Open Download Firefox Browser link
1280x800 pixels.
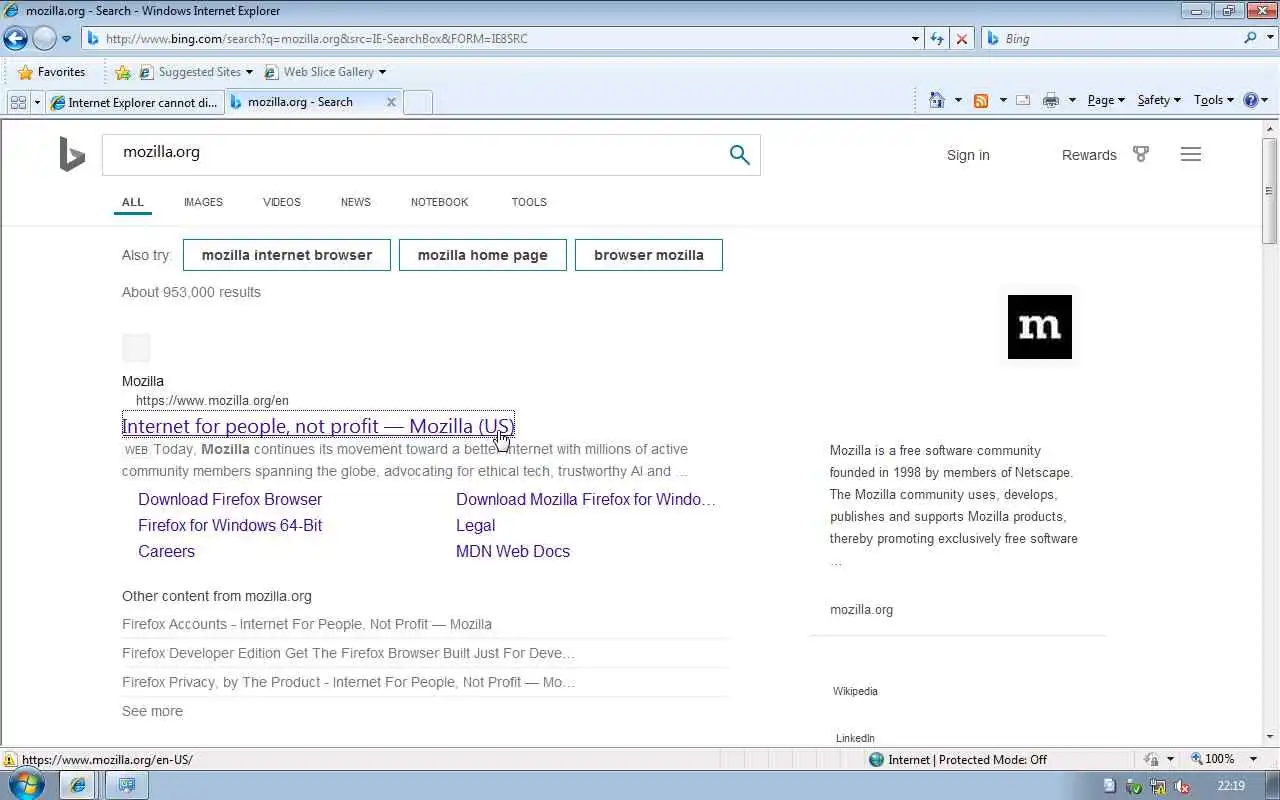click(x=230, y=499)
